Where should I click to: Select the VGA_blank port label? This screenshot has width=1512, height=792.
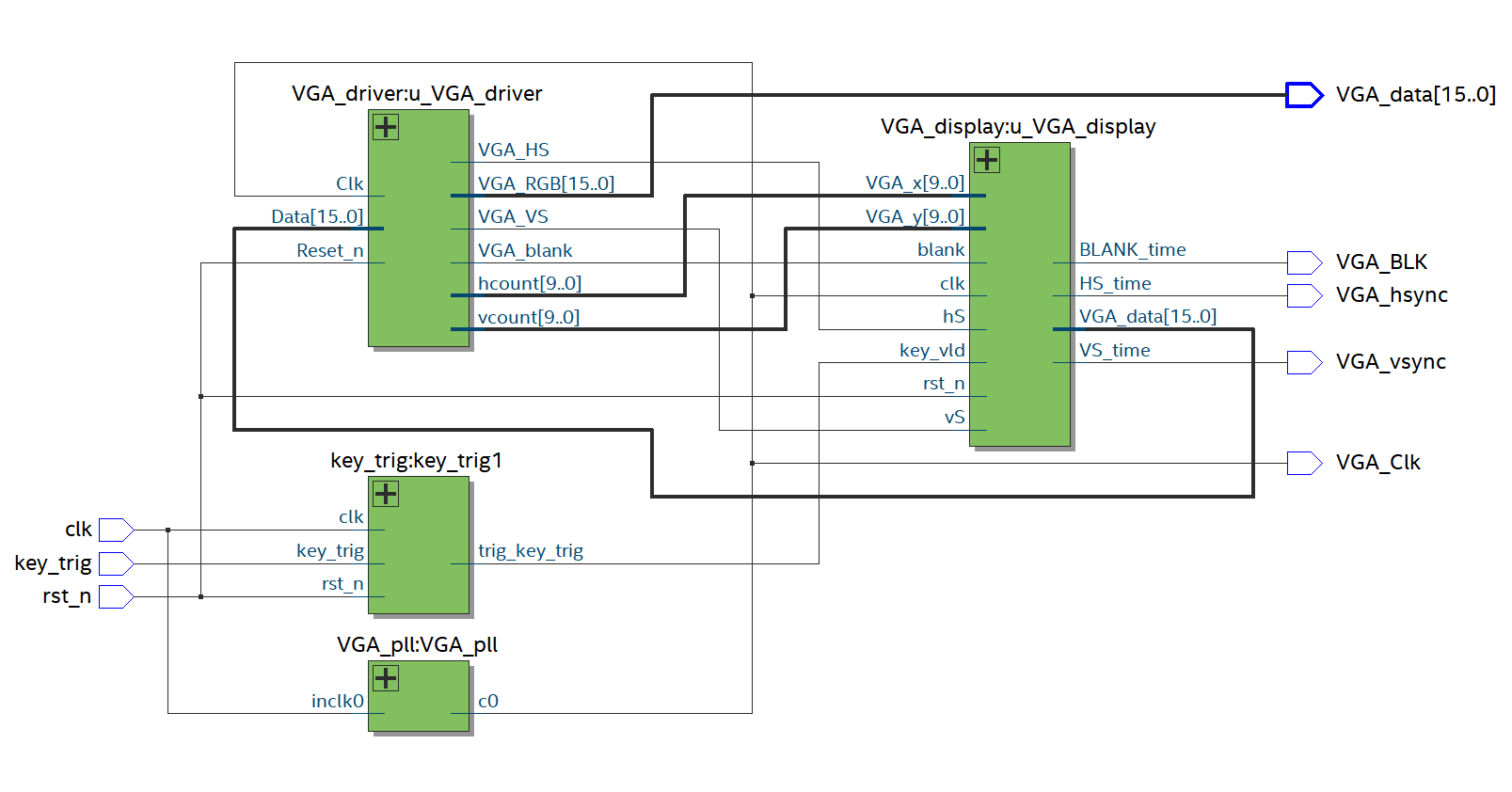pyautogui.click(x=525, y=250)
